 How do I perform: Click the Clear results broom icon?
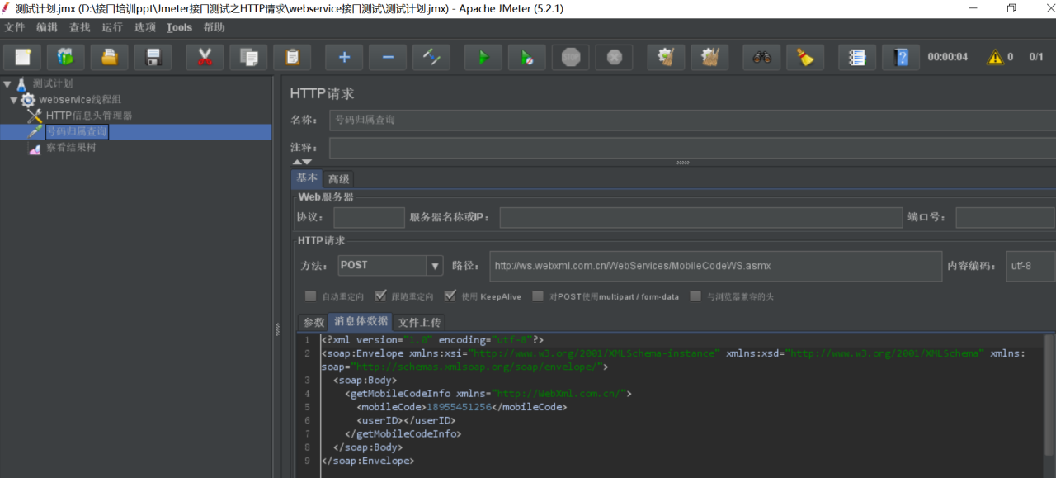[666, 57]
